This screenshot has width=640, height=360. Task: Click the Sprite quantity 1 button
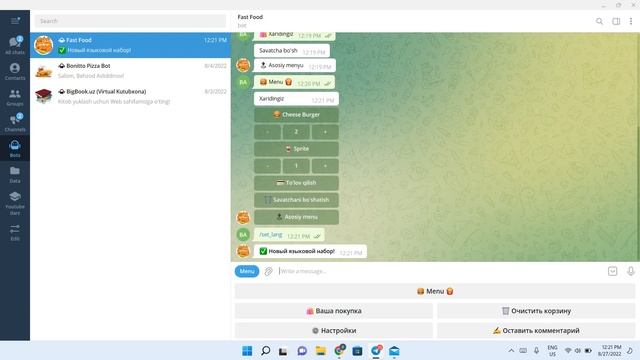[296, 166]
